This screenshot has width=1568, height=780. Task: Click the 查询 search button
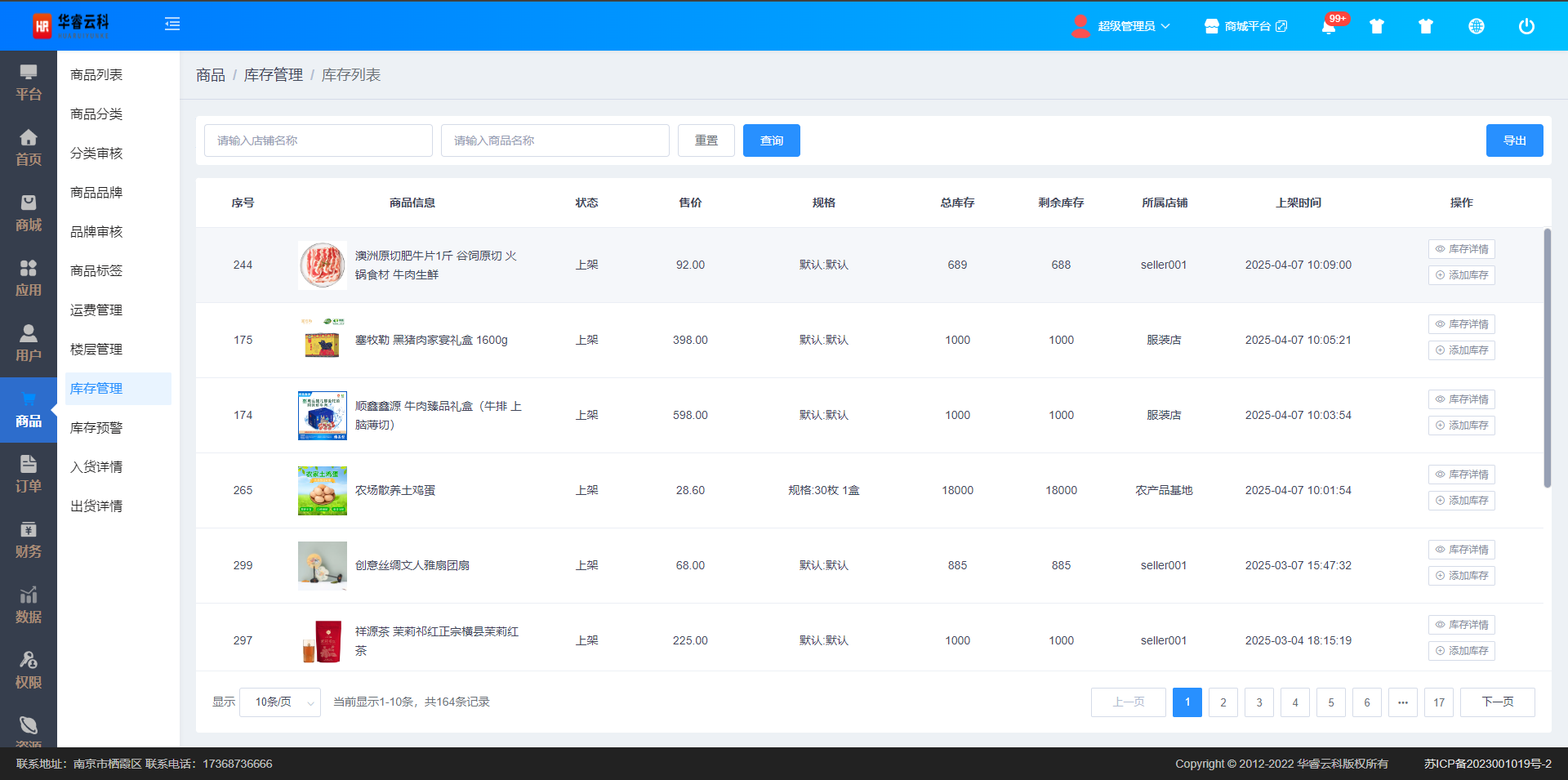coord(771,140)
